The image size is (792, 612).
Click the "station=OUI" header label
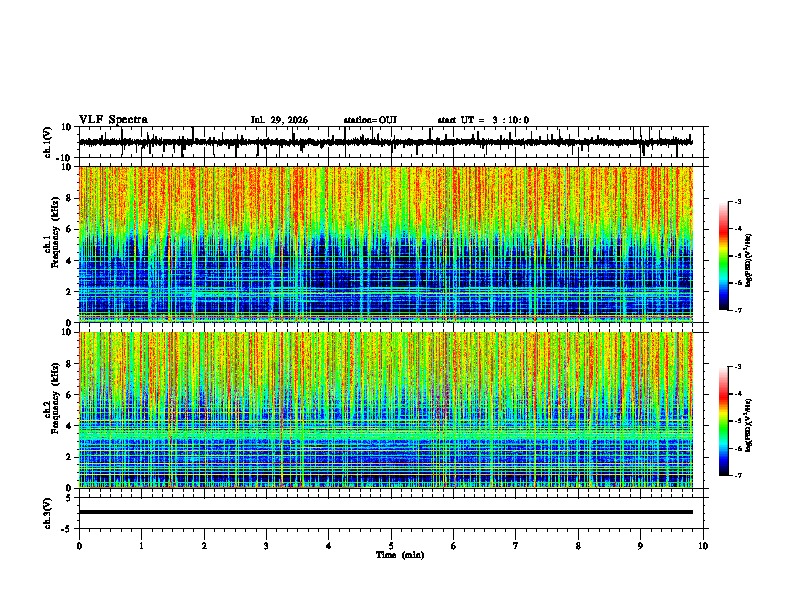[370, 120]
